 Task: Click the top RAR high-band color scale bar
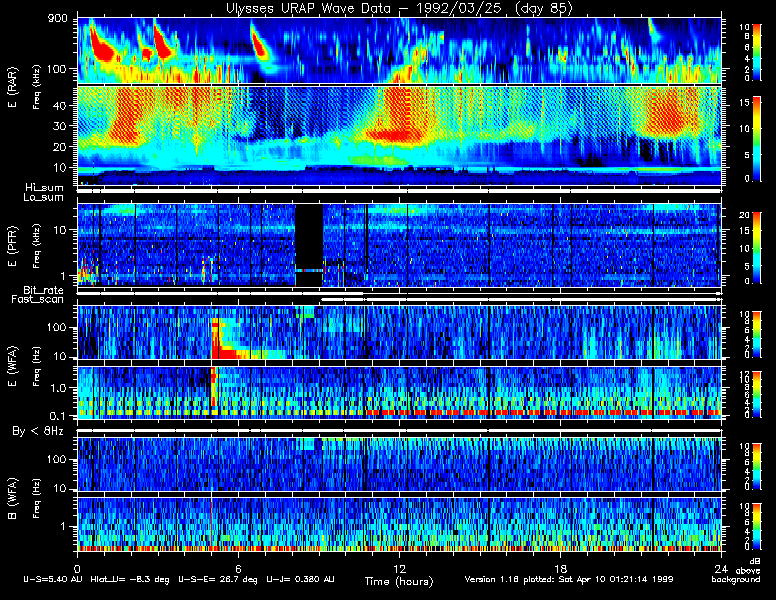coord(756,51)
